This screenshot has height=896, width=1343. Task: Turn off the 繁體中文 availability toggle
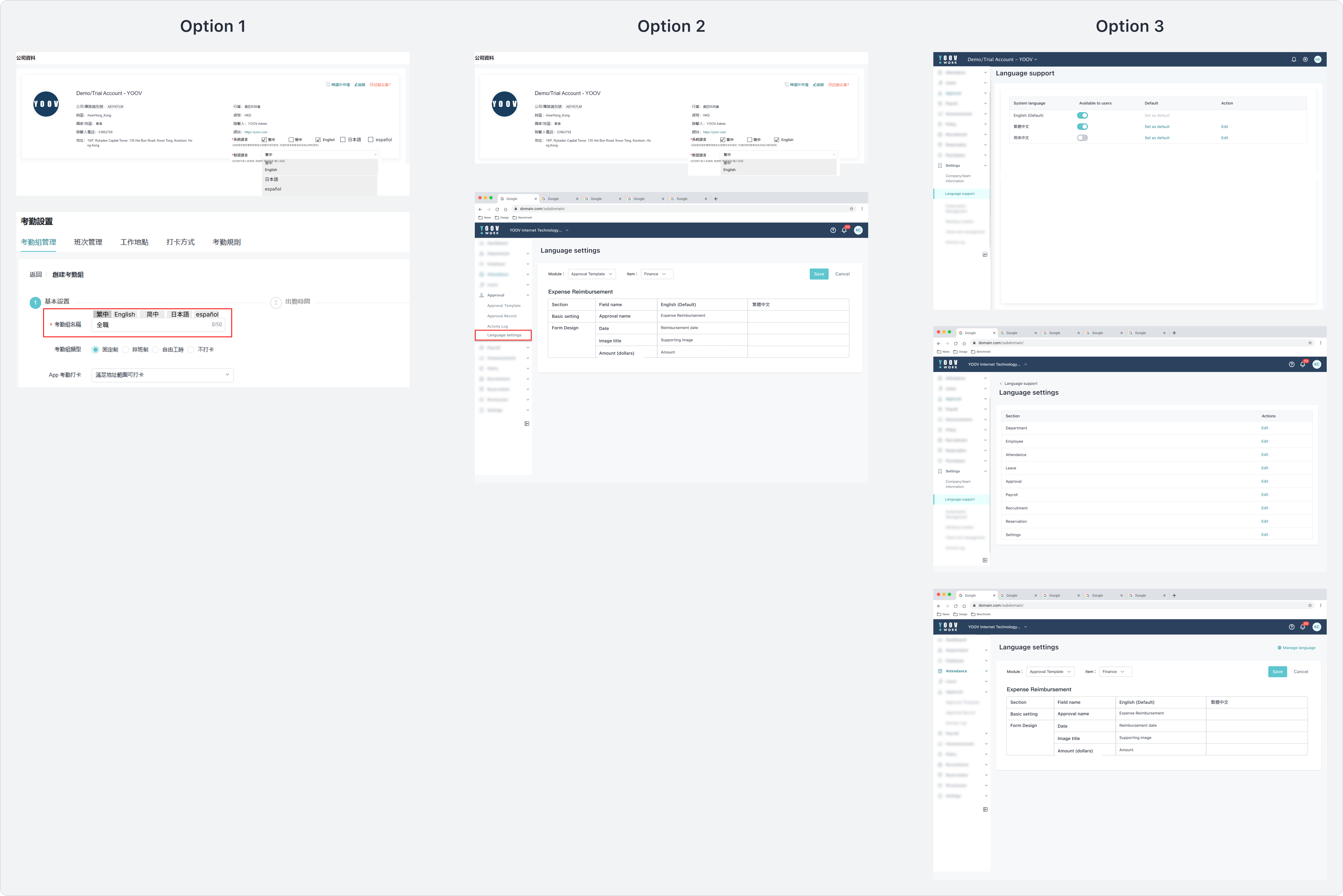[1082, 127]
